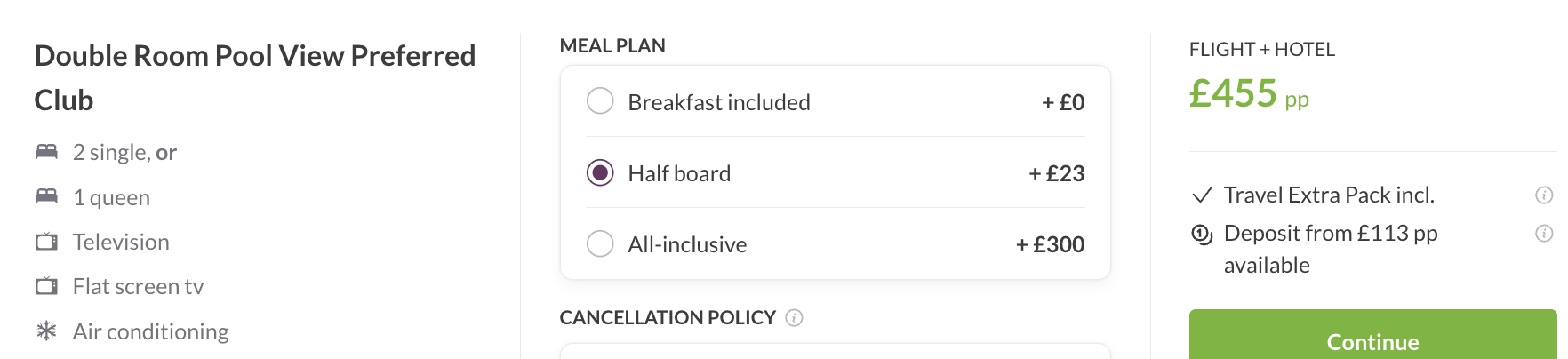Click the £455 pp price

(1249, 93)
